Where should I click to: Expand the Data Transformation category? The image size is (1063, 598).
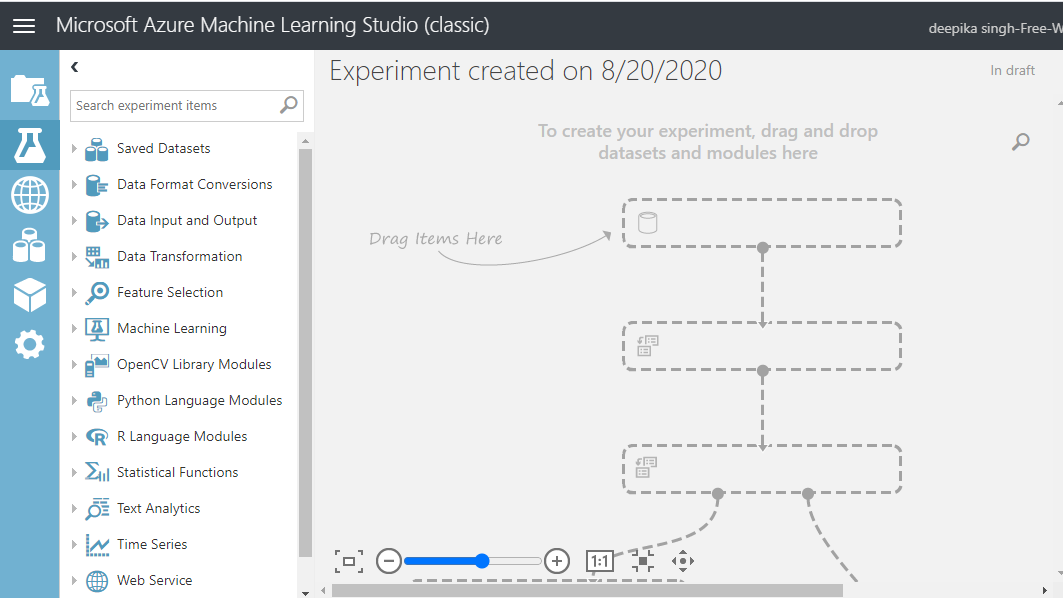[74, 256]
